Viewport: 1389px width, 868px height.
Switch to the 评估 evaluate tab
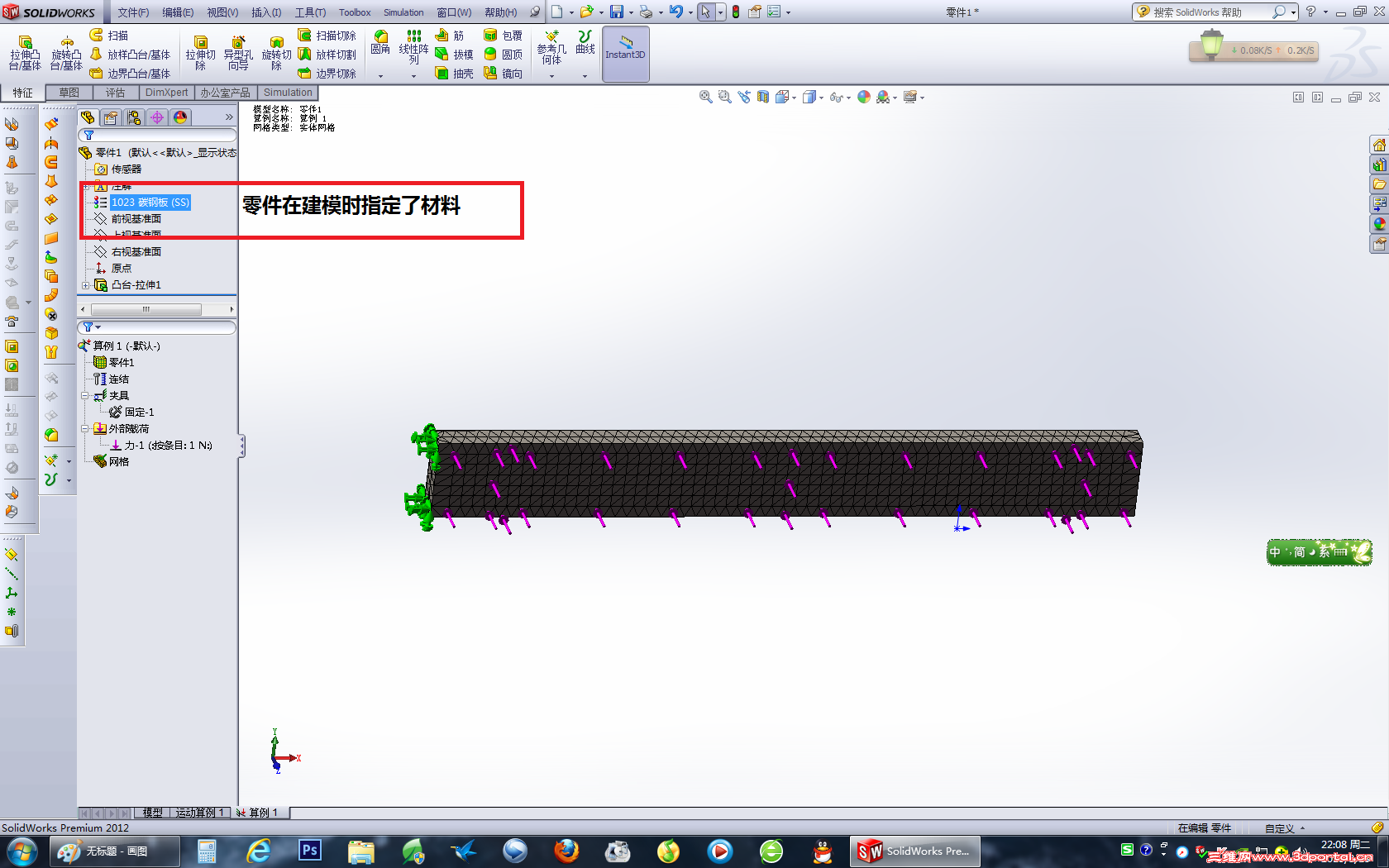point(116,93)
